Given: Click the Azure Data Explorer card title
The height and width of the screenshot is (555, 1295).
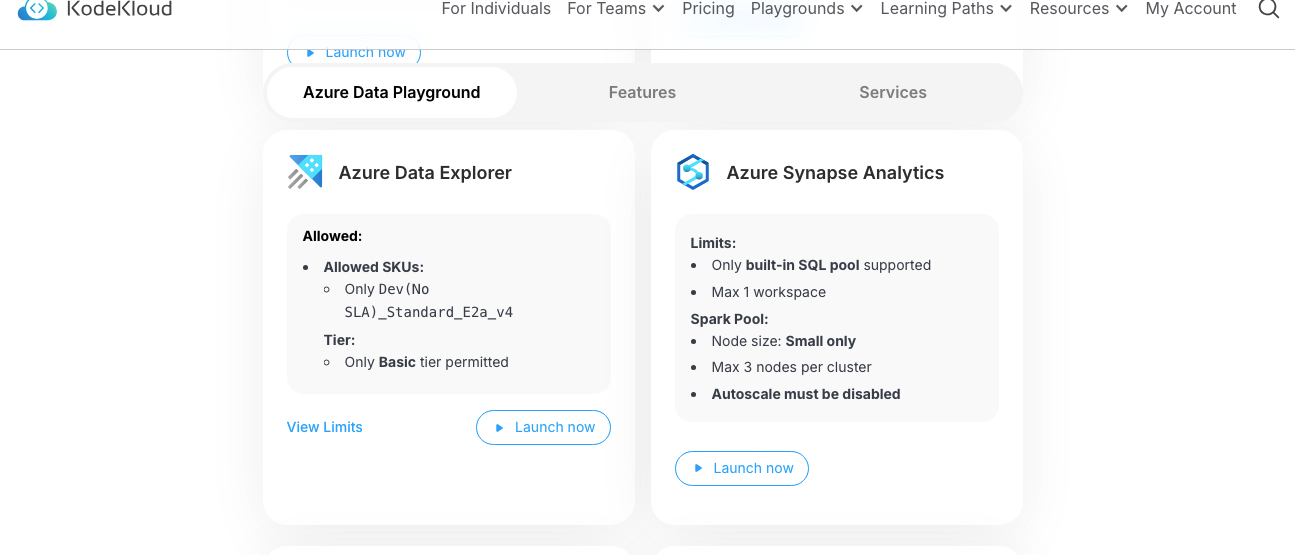Looking at the screenshot, I should coord(425,173).
